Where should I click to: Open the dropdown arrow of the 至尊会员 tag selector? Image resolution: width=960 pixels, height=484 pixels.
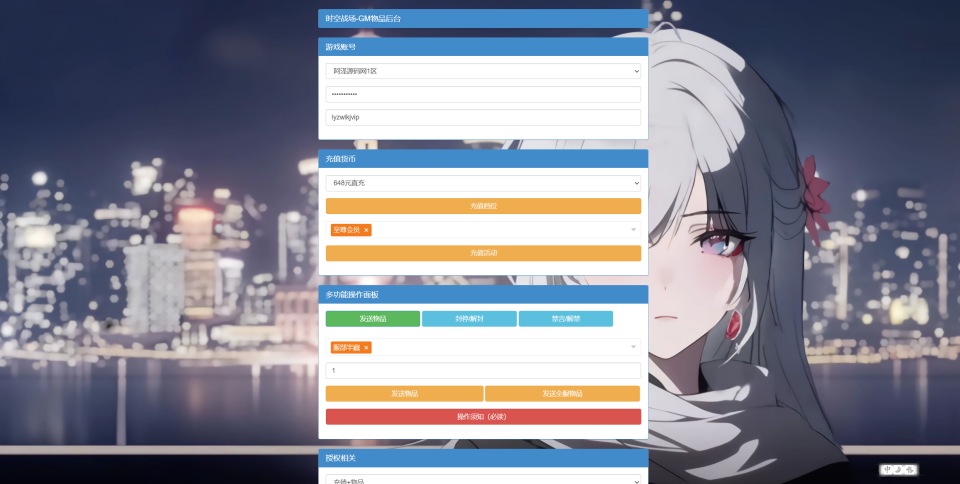click(x=633, y=230)
